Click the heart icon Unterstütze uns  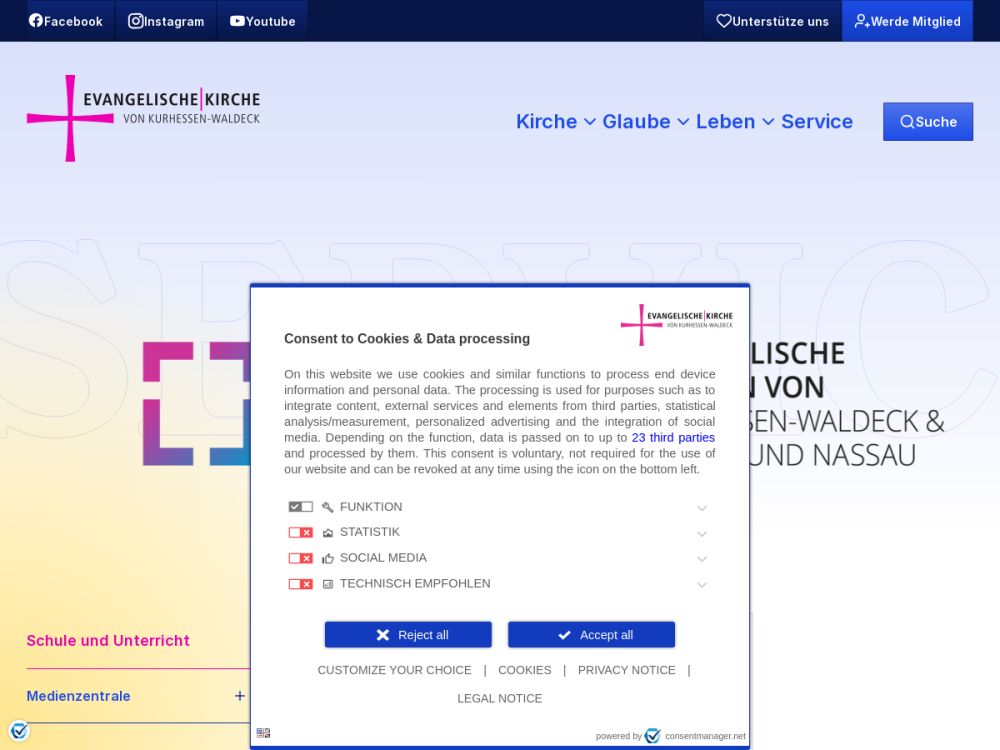(x=724, y=21)
